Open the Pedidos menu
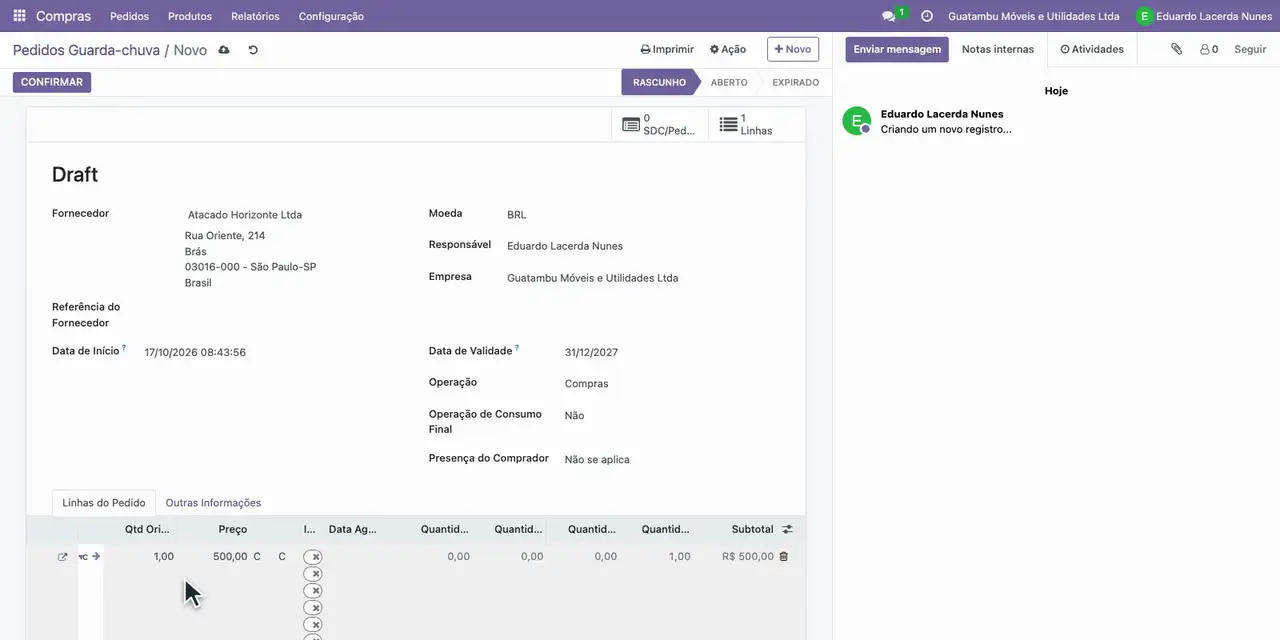 [x=129, y=16]
